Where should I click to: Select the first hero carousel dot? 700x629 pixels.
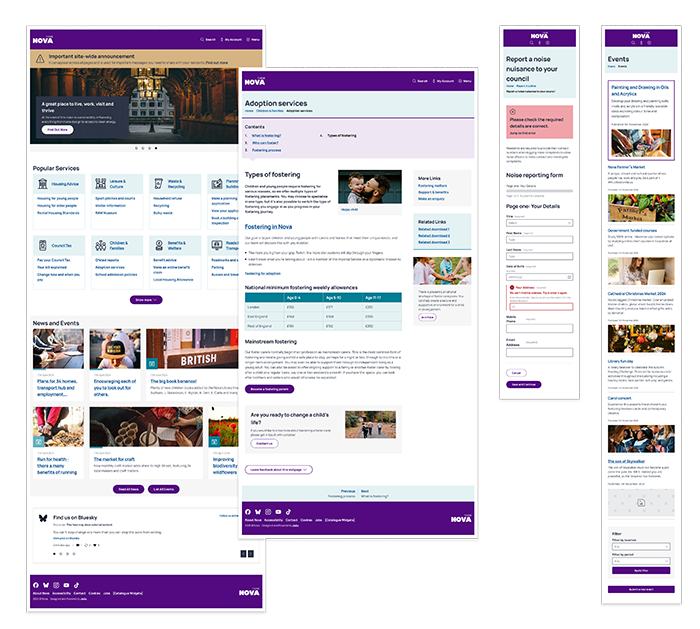136,148
